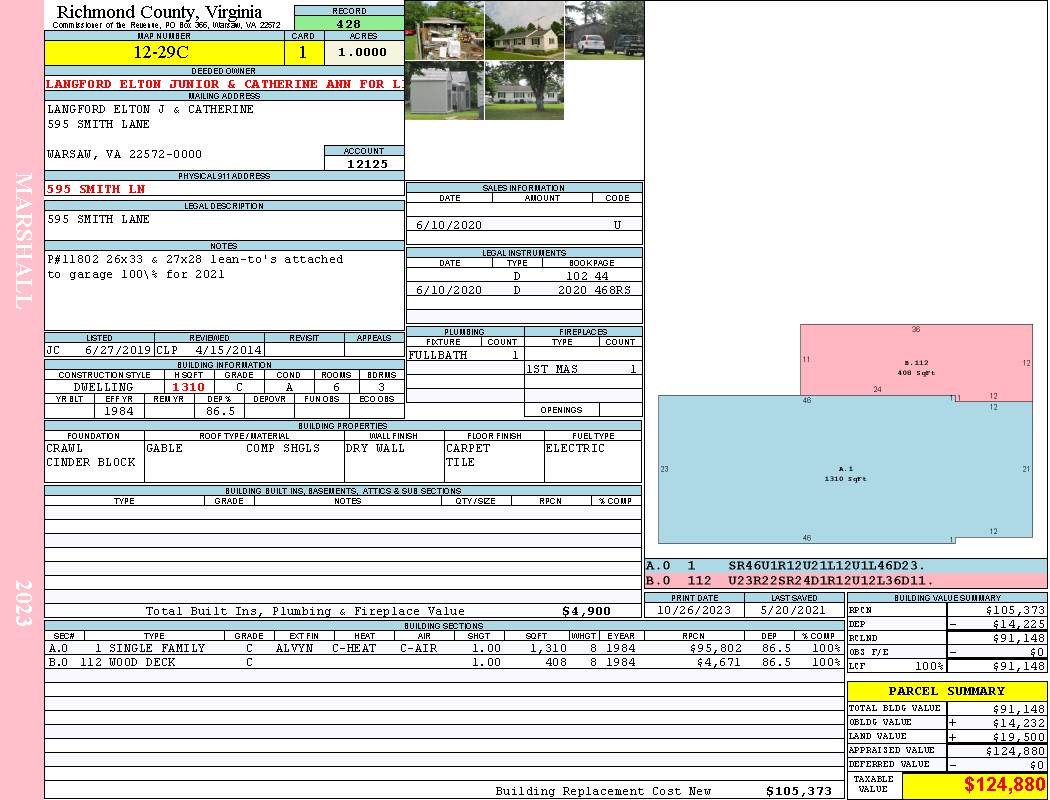The width and height of the screenshot is (1050, 800).
Task: Click 595 SMITH LANE under Legal Description
Action: pos(98,219)
